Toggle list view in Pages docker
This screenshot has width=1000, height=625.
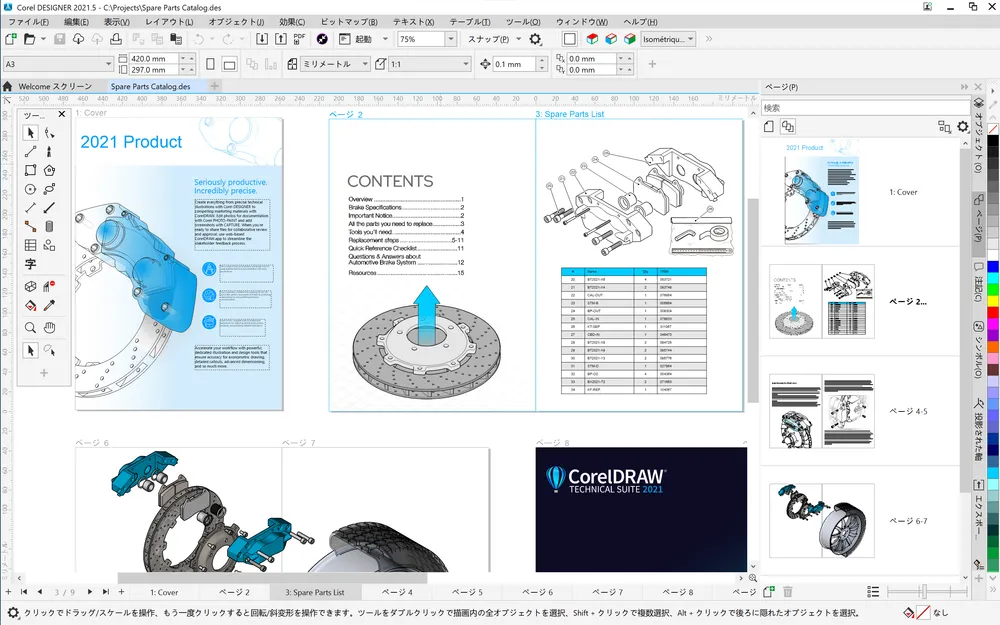pos(873,592)
